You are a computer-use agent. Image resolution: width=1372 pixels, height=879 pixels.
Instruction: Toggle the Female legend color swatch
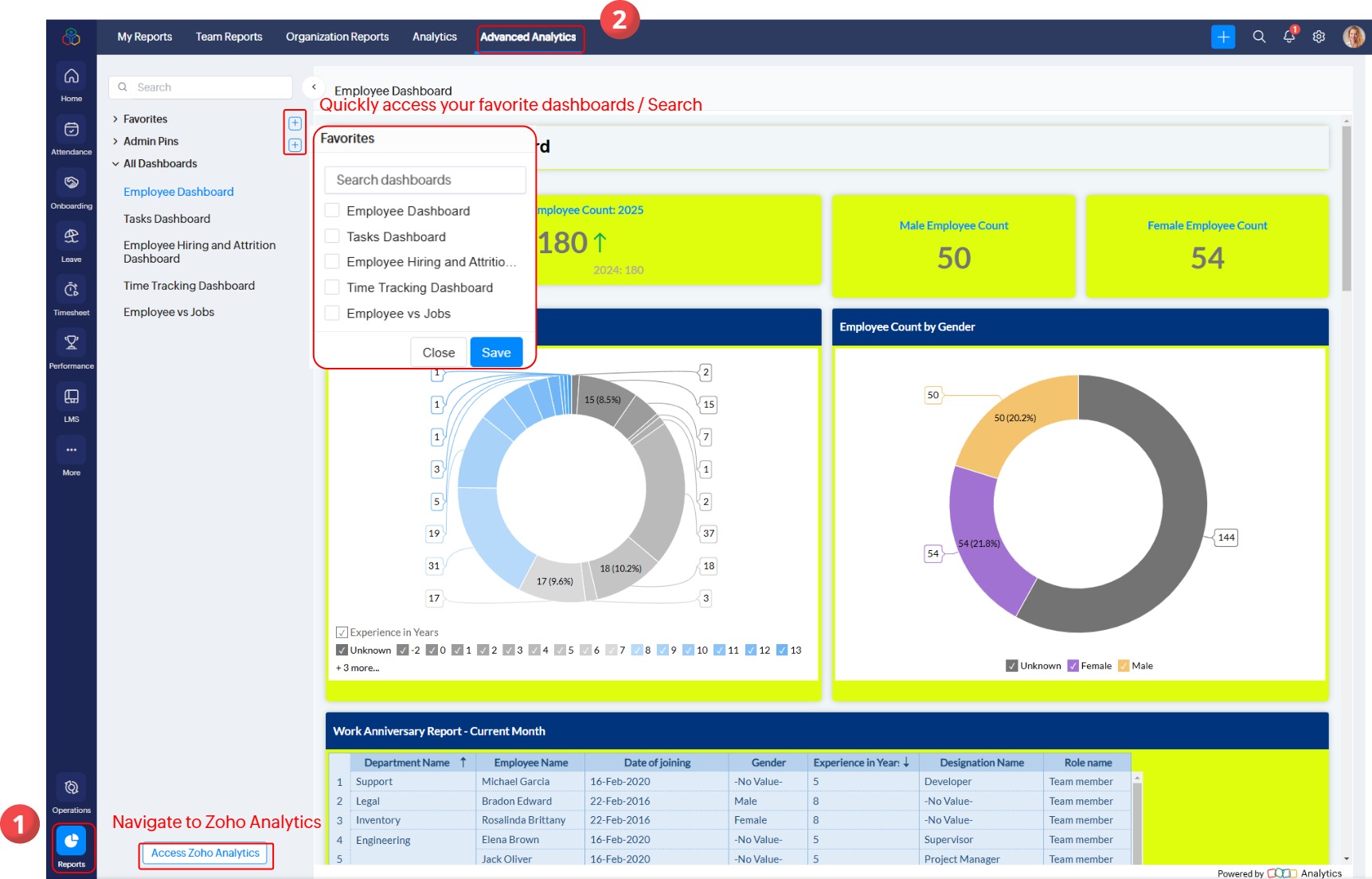click(x=1073, y=666)
